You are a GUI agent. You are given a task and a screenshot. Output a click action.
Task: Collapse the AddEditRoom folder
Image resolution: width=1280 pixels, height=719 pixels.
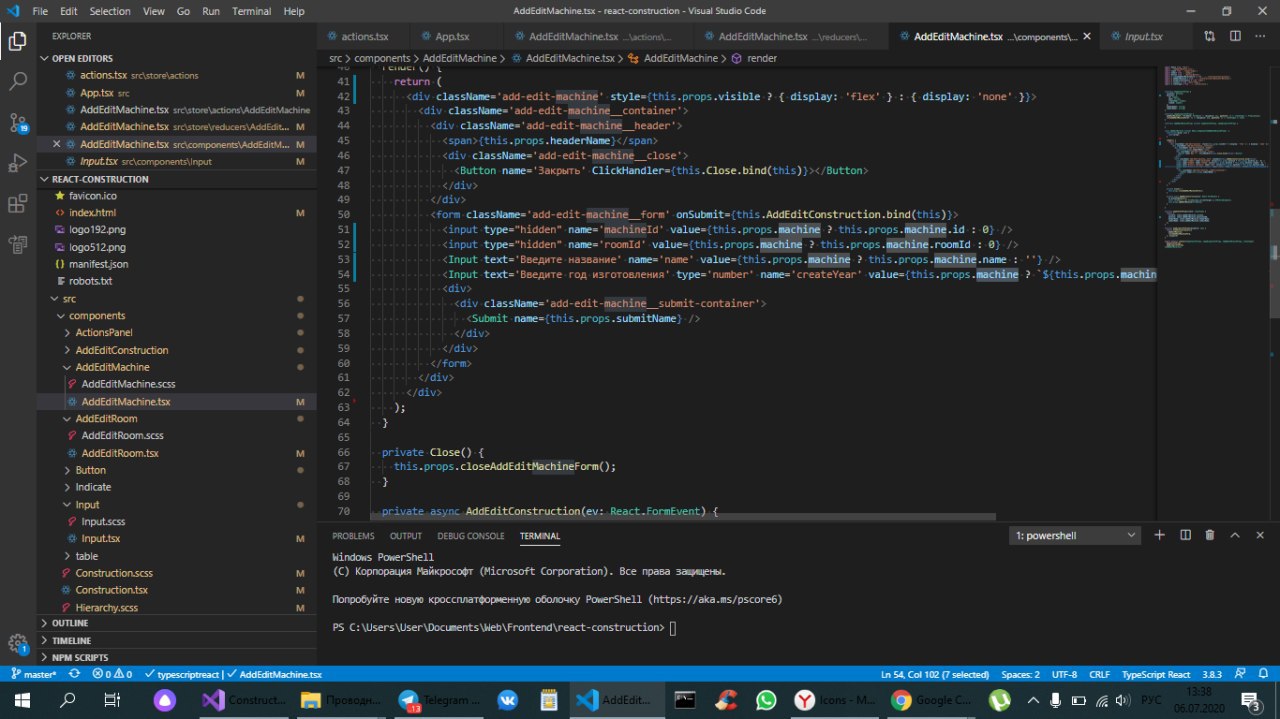click(x=106, y=419)
